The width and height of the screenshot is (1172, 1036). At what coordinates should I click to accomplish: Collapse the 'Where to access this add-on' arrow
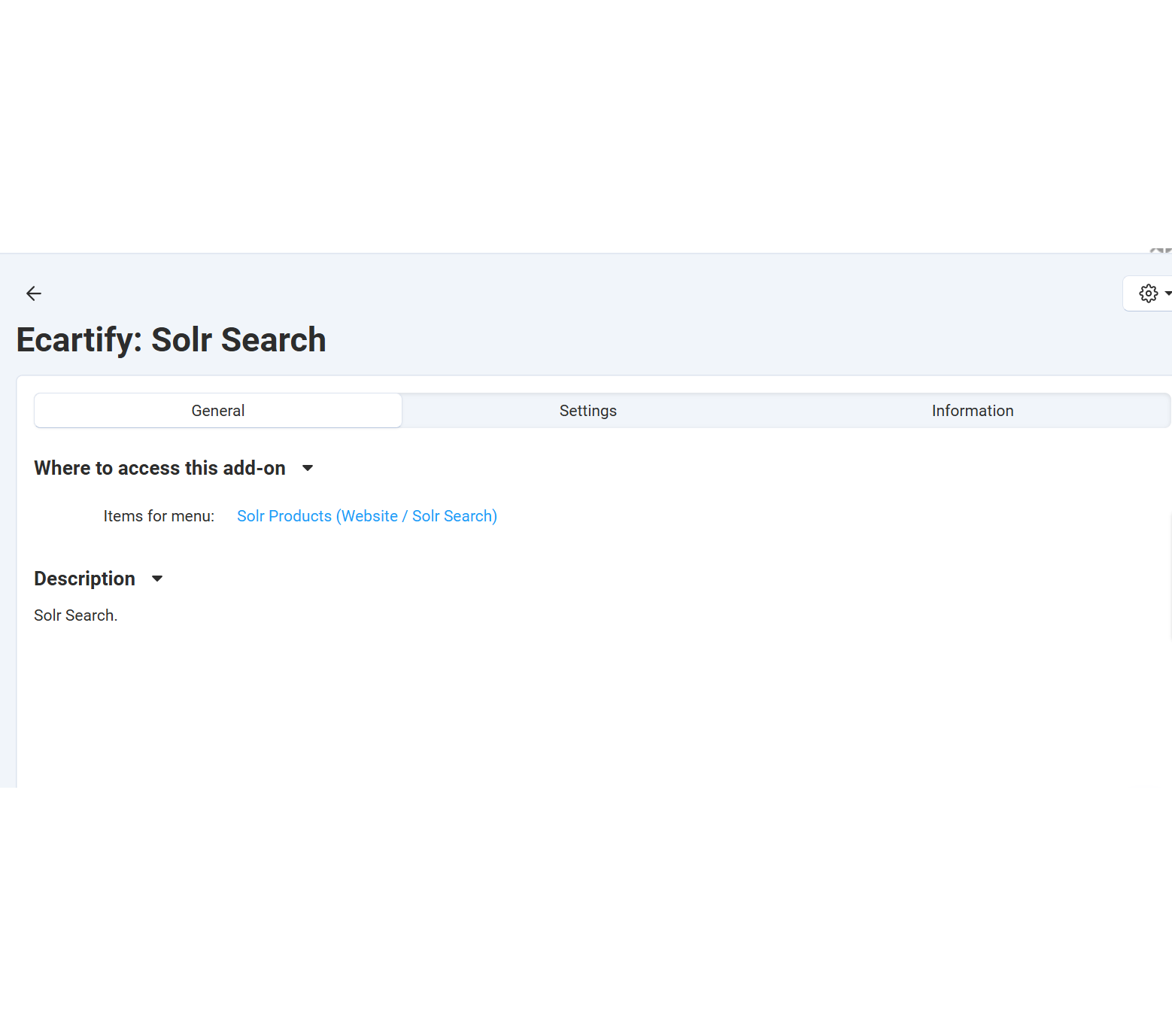[x=308, y=468]
